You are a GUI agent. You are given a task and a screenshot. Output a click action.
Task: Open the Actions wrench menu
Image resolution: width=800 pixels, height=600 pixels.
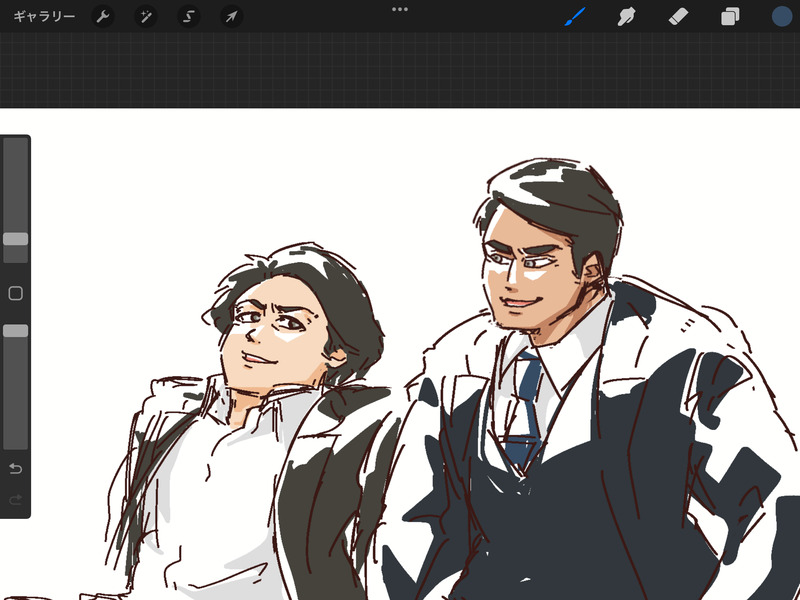coord(103,17)
